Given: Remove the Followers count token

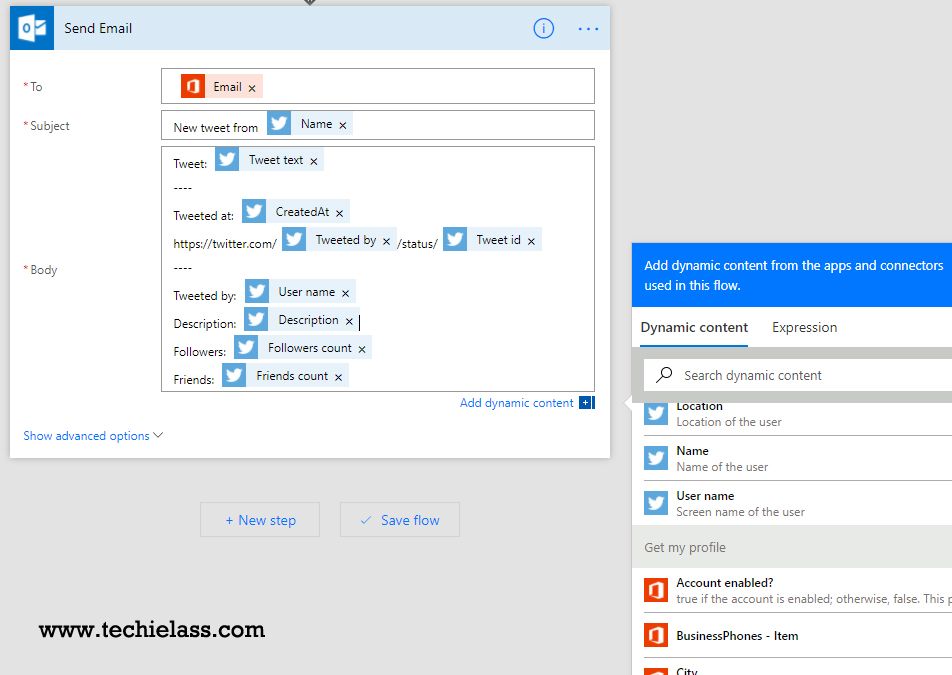Looking at the screenshot, I should (362, 349).
